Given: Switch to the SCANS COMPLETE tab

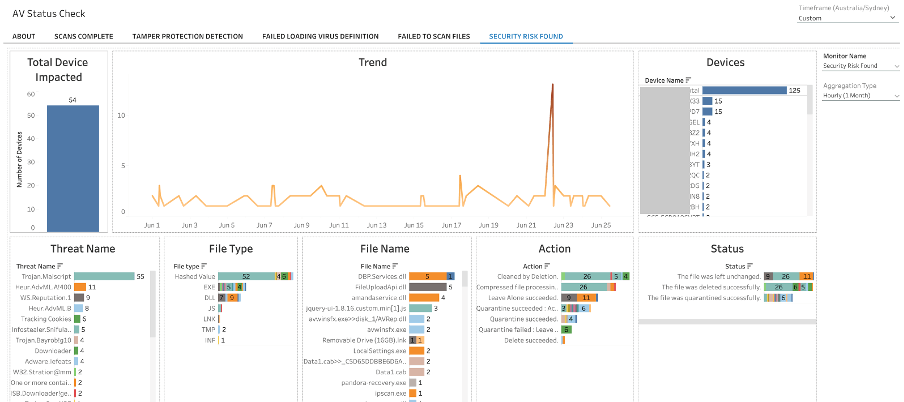Looking at the screenshot, I should click(84, 36).
